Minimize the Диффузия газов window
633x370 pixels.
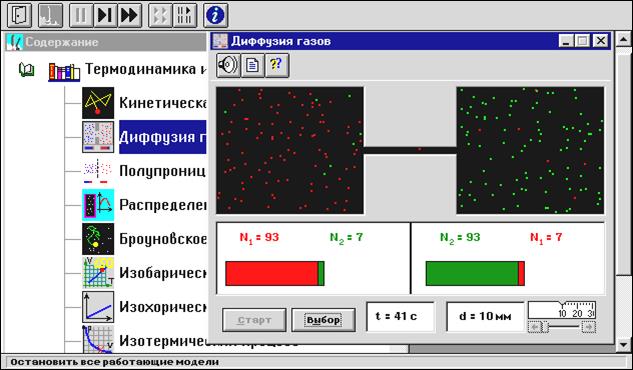pyautogui.click(x=566, y=41)
